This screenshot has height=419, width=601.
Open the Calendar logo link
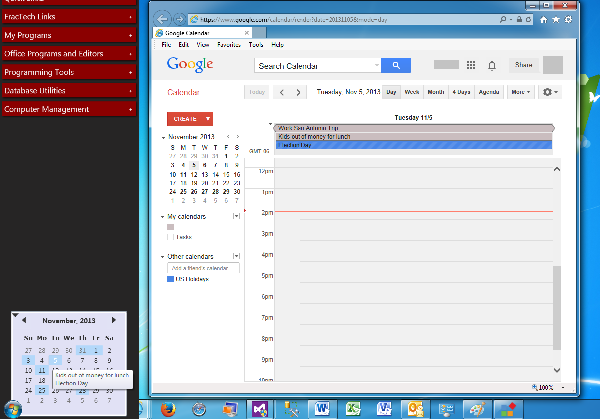(183, 92)
